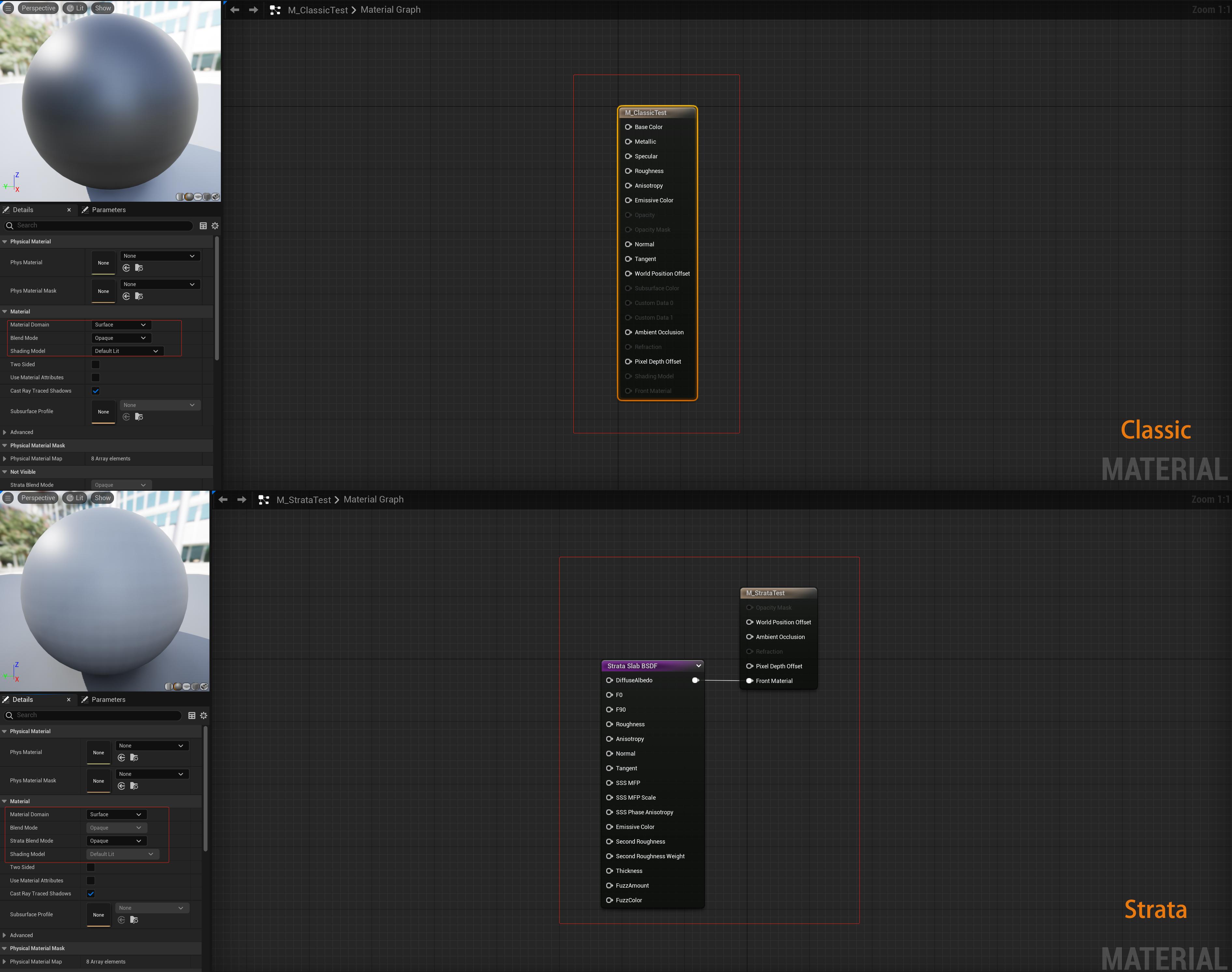
Task: Uncheck Cast Ray Traced Shadows in top panel
Action: click(95, 391)
